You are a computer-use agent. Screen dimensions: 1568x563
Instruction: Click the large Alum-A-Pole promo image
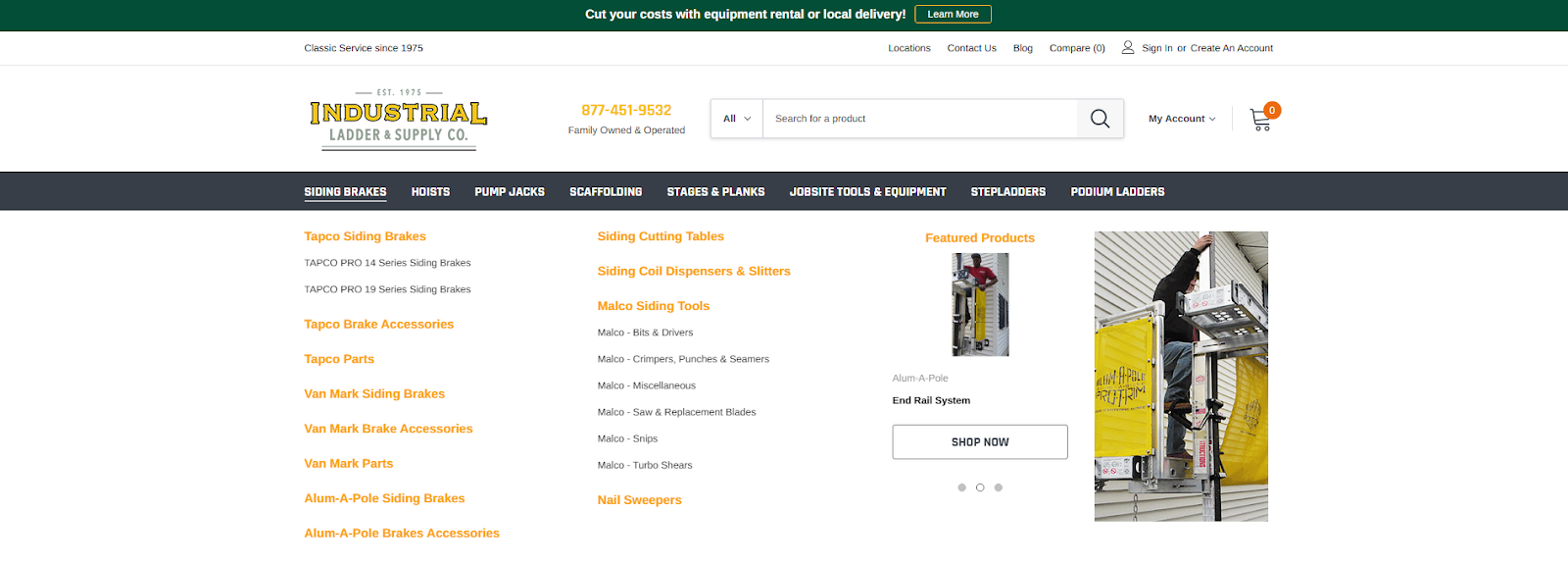(x=1181, y=376)
